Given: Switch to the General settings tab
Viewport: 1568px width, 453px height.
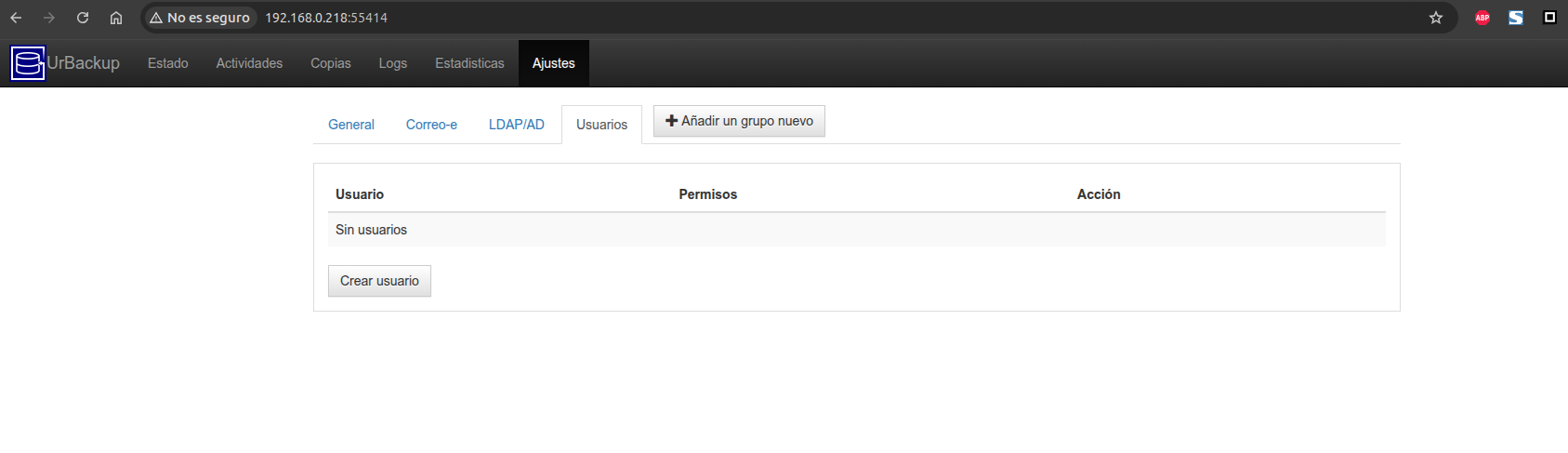Looking at the screenshot, I should click(x=351, y=125).
